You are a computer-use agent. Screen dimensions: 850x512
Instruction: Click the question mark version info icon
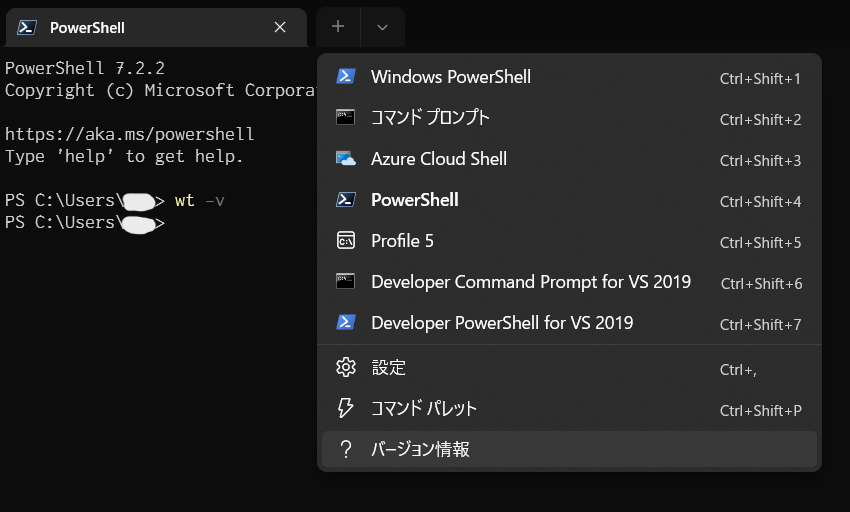[346, 450]
